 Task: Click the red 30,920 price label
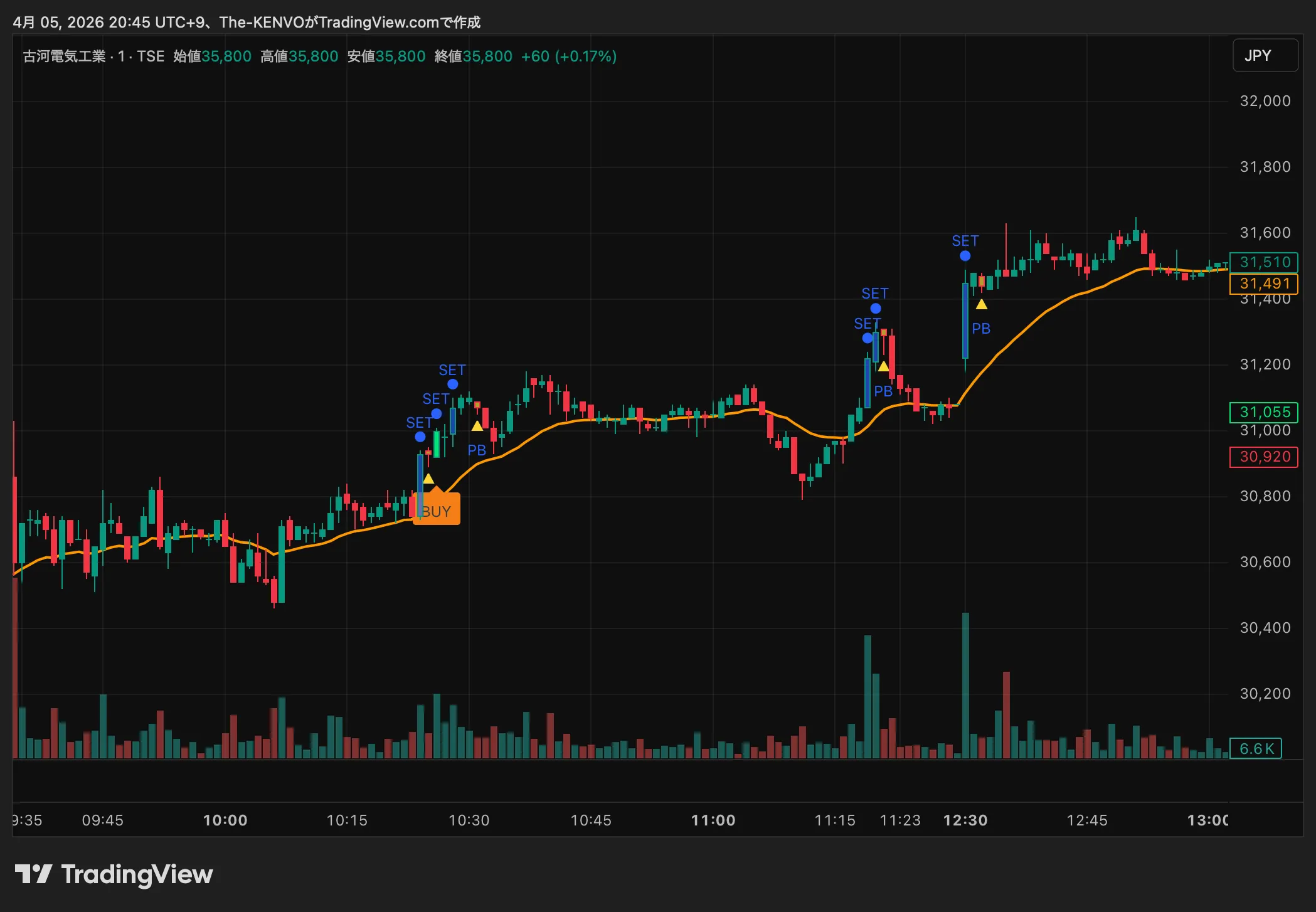coord(1264,457)
